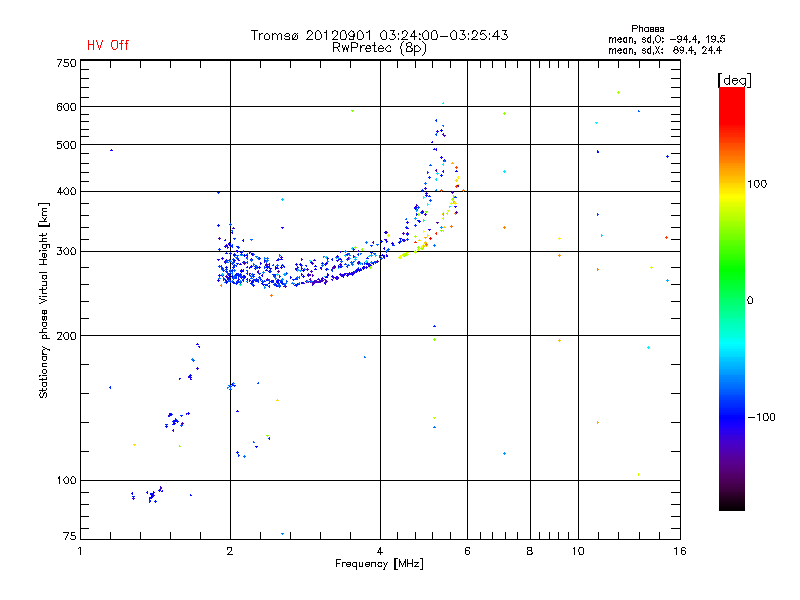Click the x-axis label '1'
This screenshot has height=600, width=800.
pos(80,551)
